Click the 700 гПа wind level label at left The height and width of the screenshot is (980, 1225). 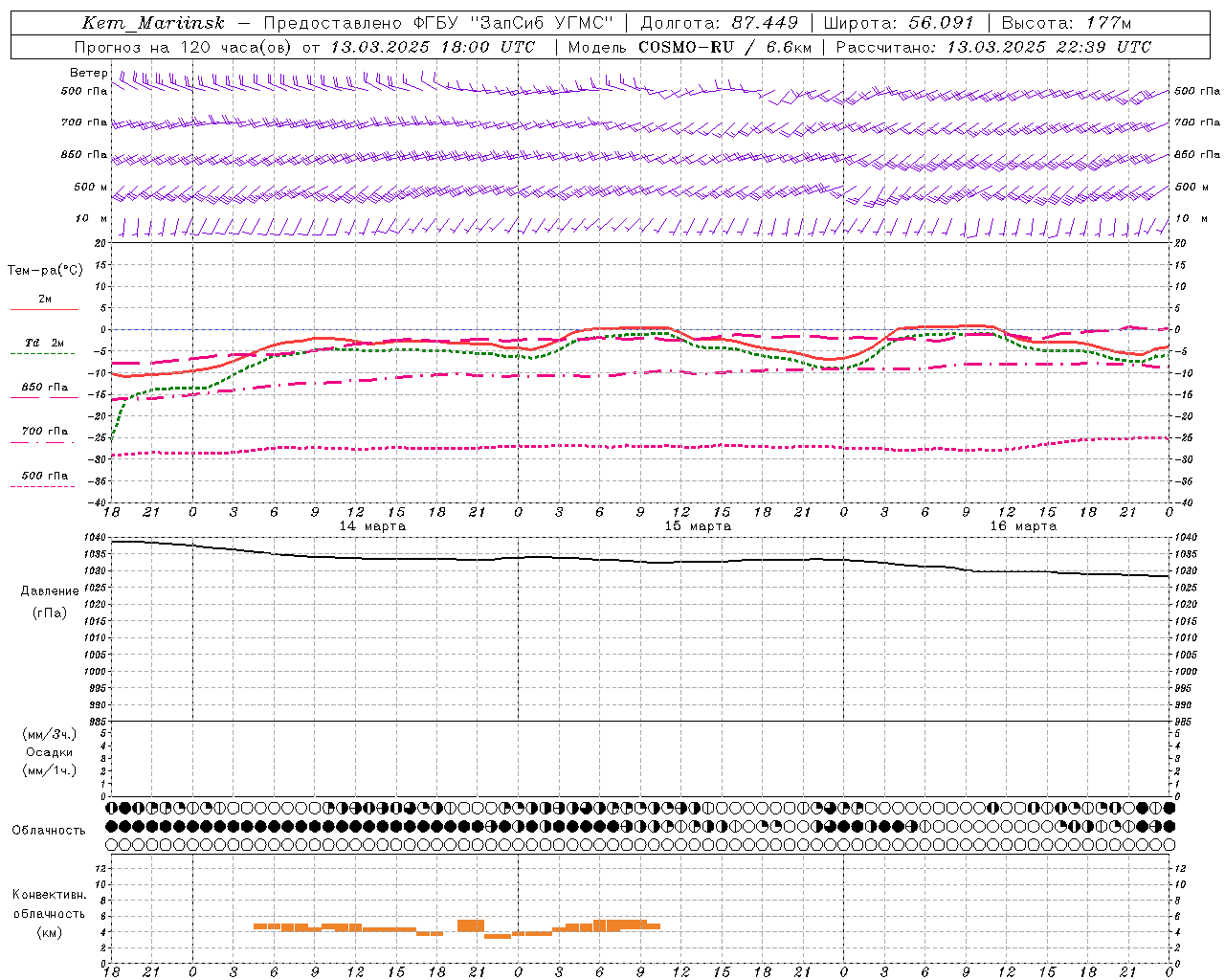point(84,122)
